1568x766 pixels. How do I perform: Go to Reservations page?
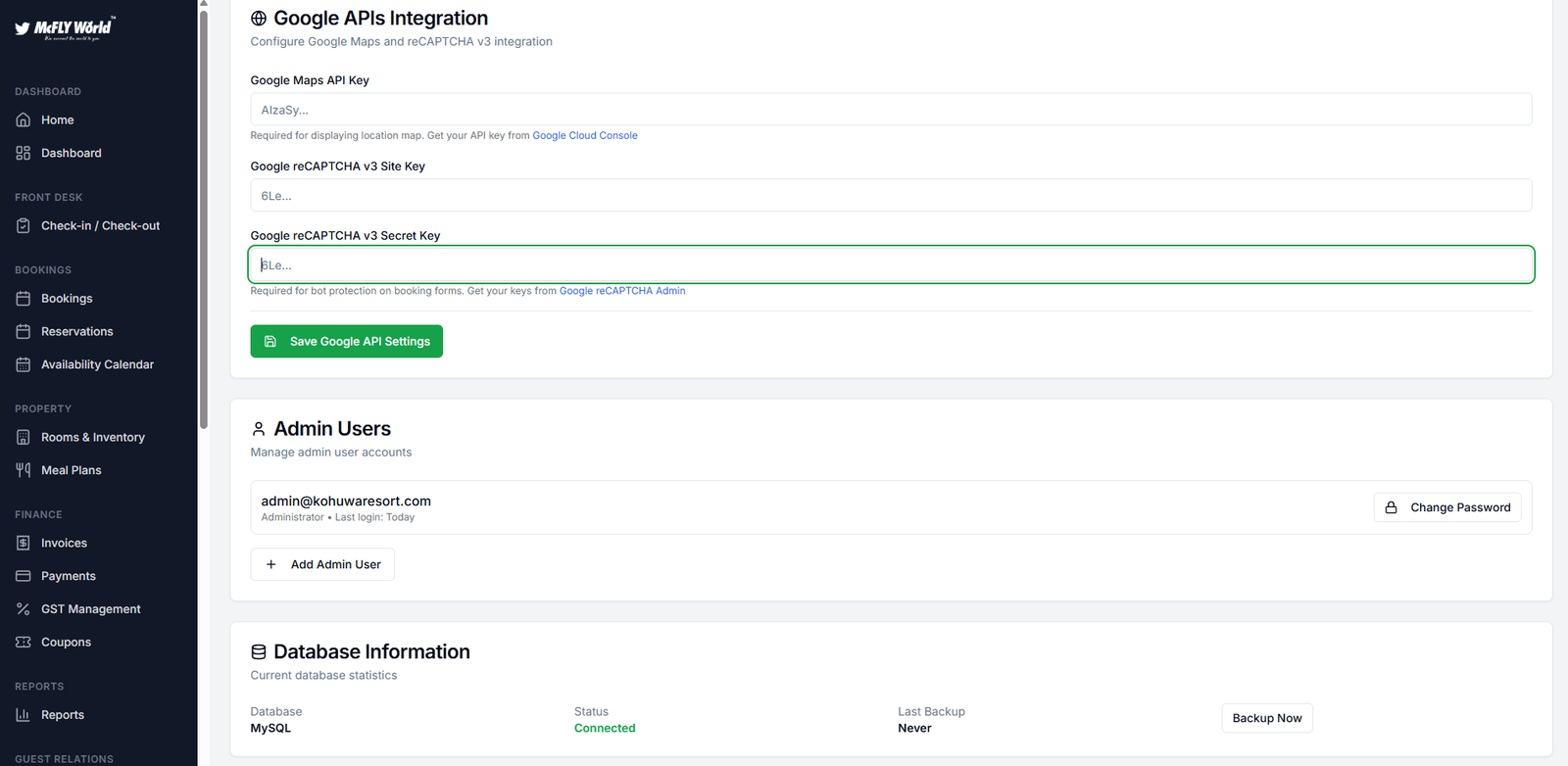click(x=76, y=332)
